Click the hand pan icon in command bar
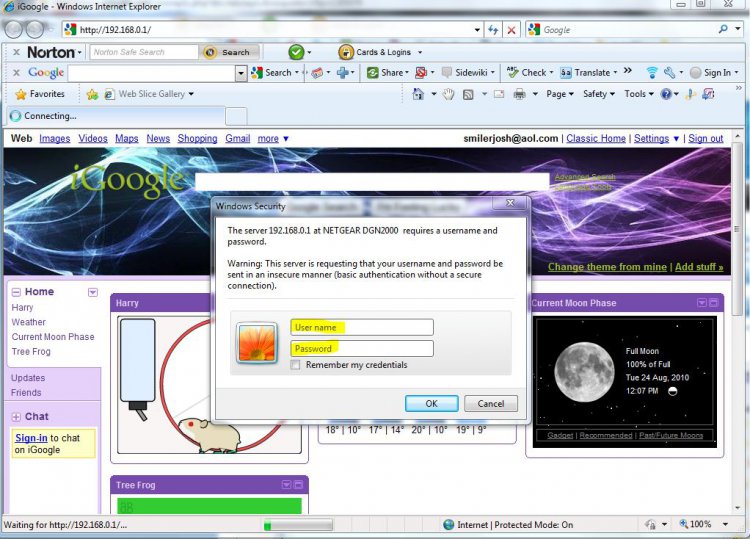 [448, 94]
